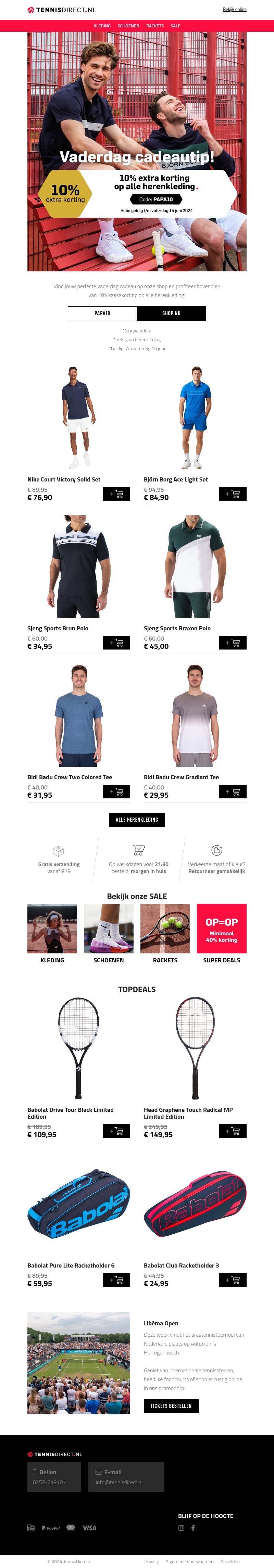Open the Bekijk online link

(x=234, y=10)
